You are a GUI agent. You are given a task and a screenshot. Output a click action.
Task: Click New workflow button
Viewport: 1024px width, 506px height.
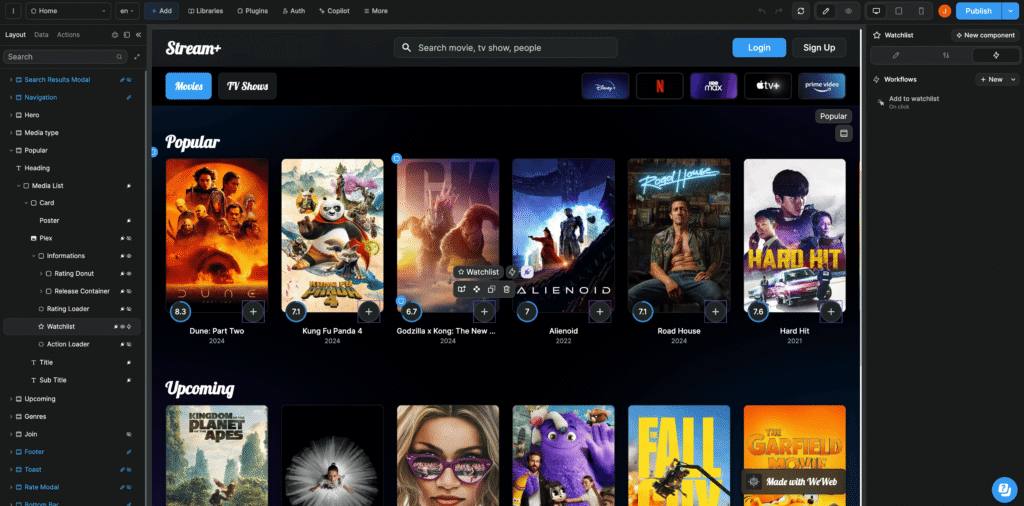(991, 79)
